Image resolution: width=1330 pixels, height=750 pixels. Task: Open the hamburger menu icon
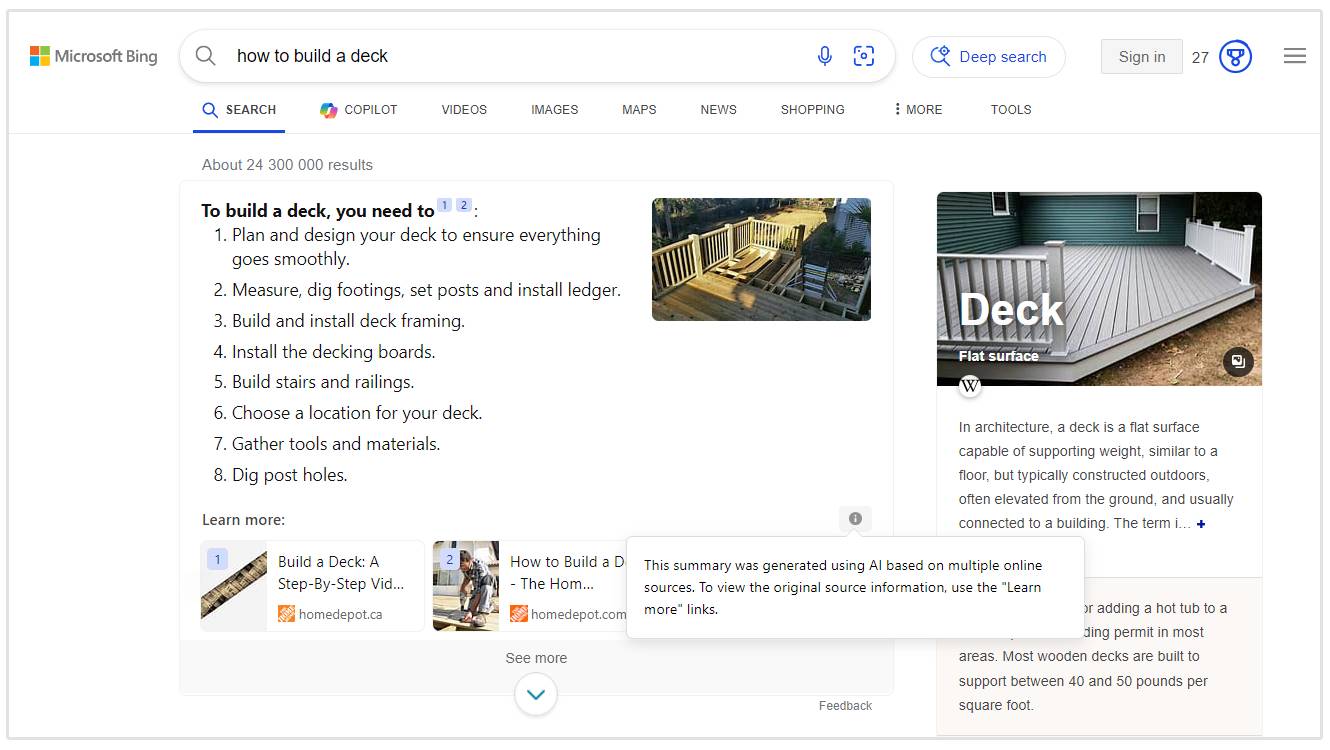1295,56
